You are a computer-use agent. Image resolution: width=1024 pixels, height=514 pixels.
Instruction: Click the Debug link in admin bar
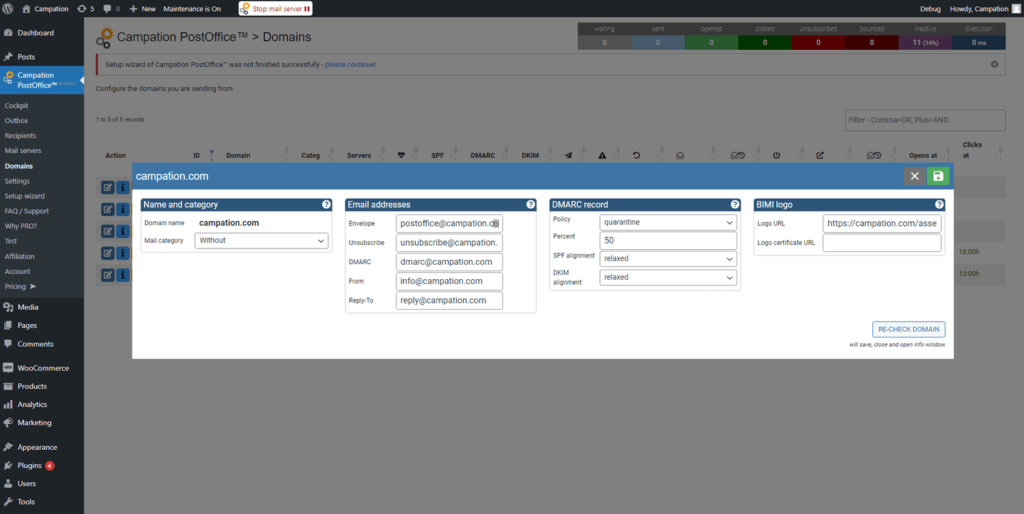click(930, 9)
